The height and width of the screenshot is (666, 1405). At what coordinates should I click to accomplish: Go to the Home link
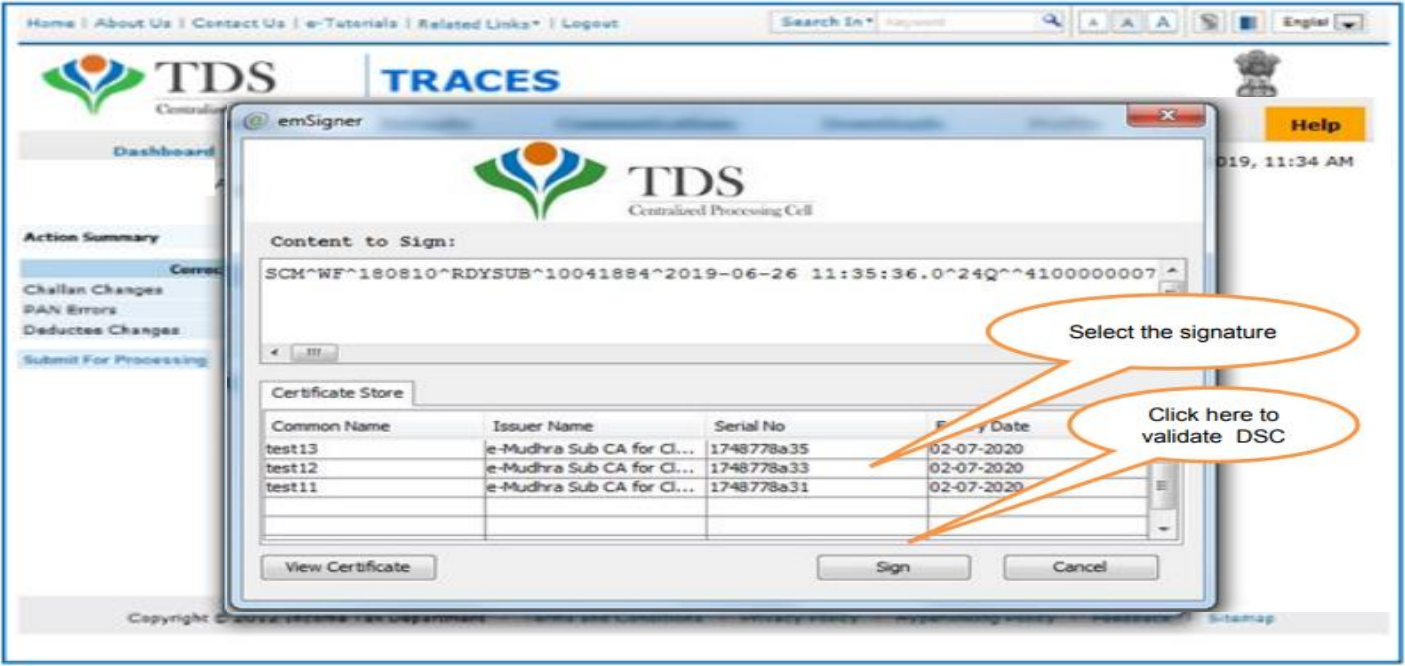tap(50, 22)
